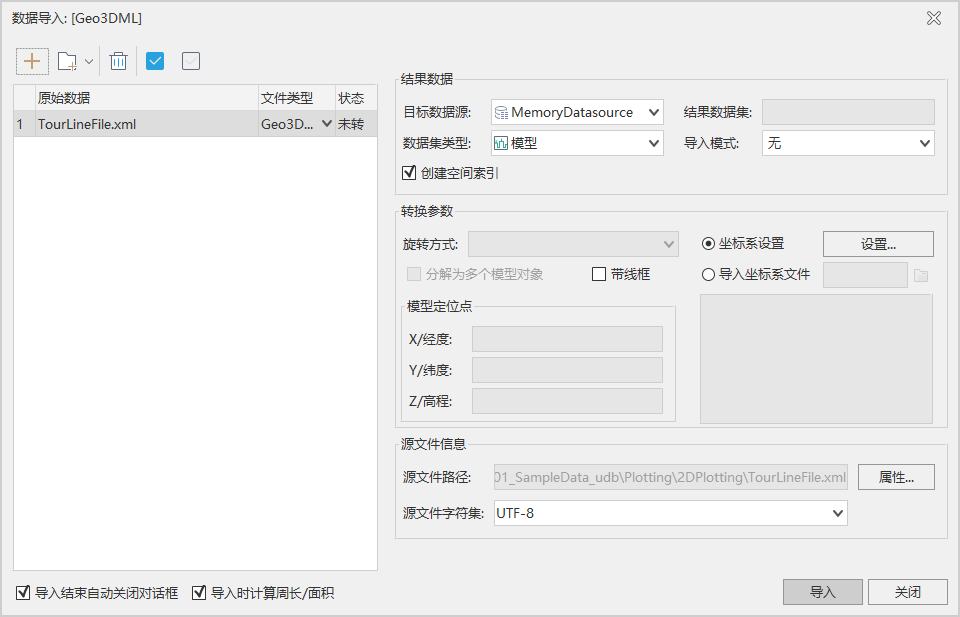The image size is (960, 617).
Task: Click the blue select-all check icon
Action: coord(155,61)
